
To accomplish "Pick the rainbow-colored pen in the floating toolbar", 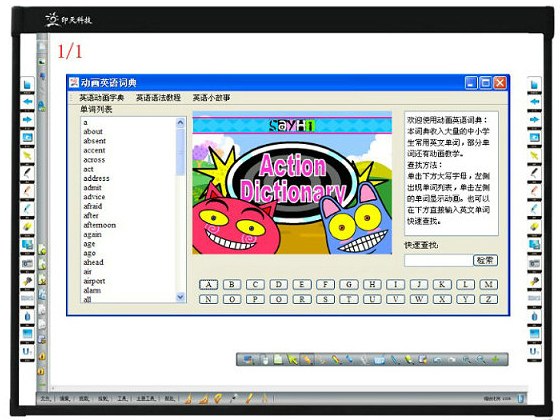I will pos(336,359).
